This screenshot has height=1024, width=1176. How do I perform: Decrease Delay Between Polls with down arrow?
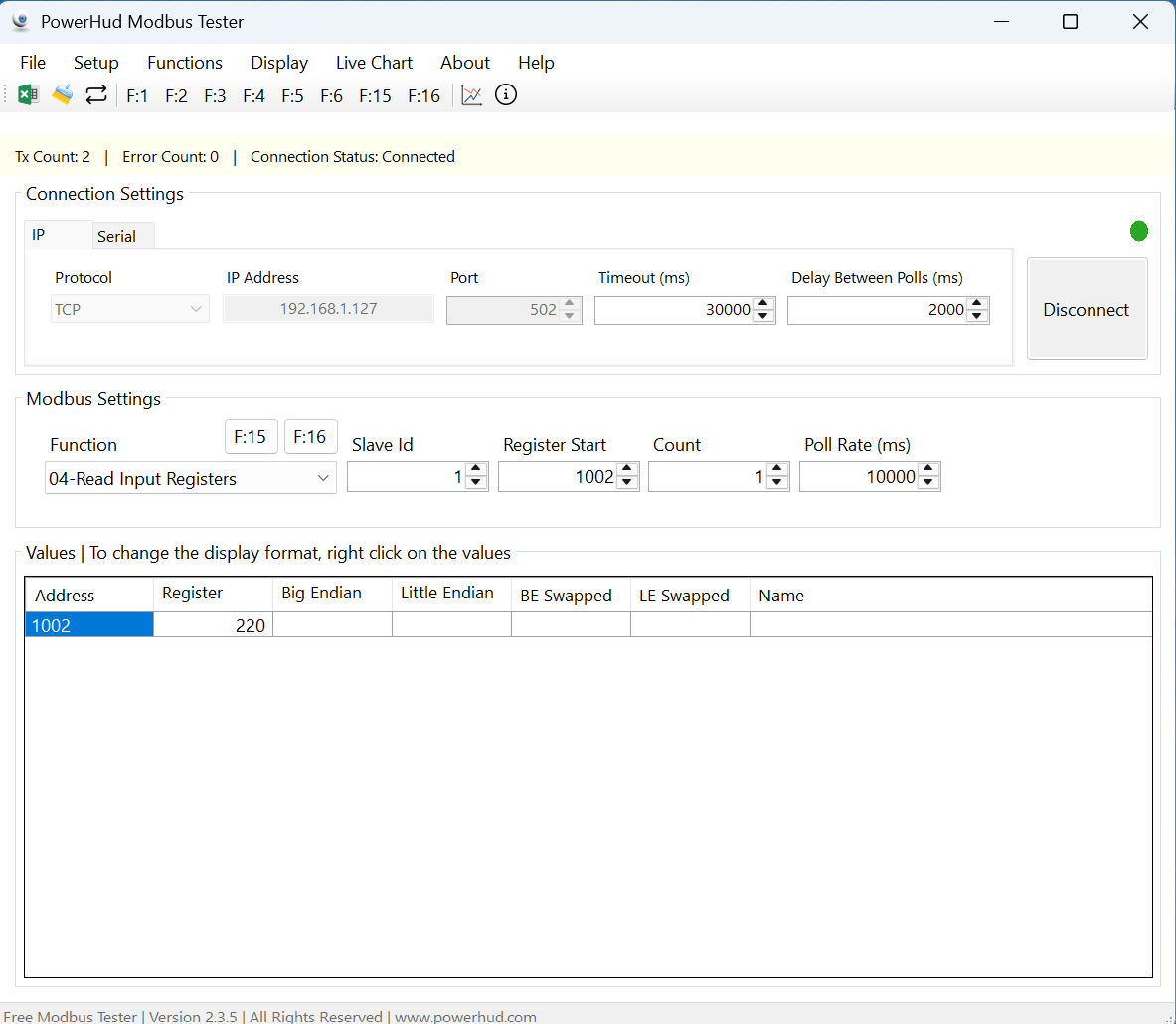click(x=977, y=316)
